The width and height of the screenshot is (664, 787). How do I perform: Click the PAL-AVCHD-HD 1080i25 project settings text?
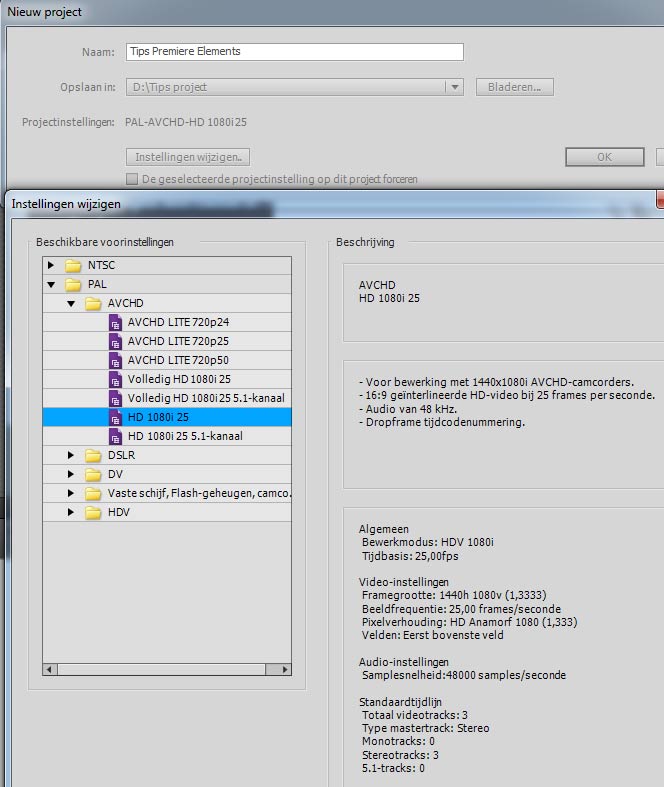[186, 122]
